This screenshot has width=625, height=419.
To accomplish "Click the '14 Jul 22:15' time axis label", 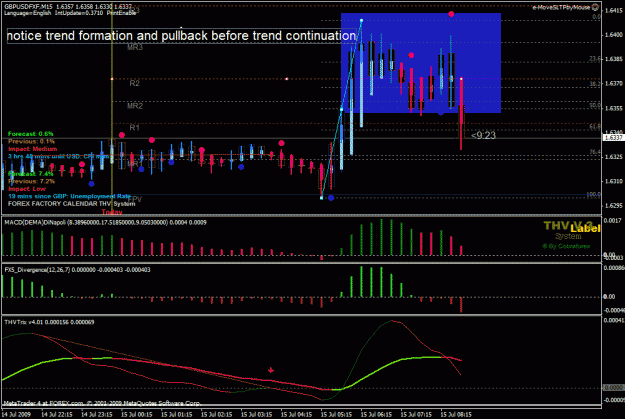I will click(57, 415).
